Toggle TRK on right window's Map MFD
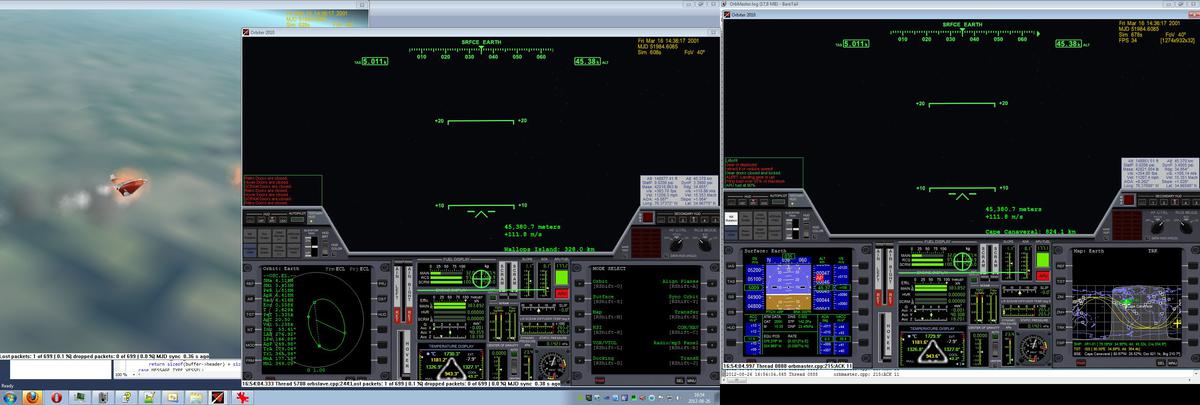The height and width of the screenshot is (405, 1200). pos(1060,327)
